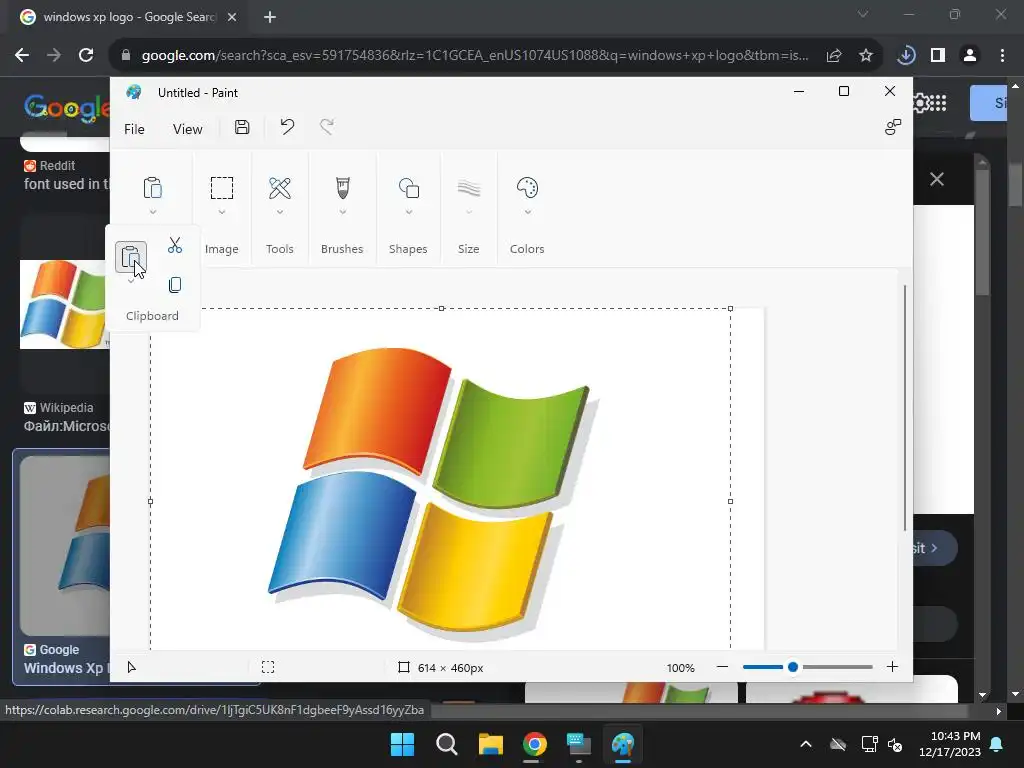Open the File menu in Paint

click(x=135, y=129)
